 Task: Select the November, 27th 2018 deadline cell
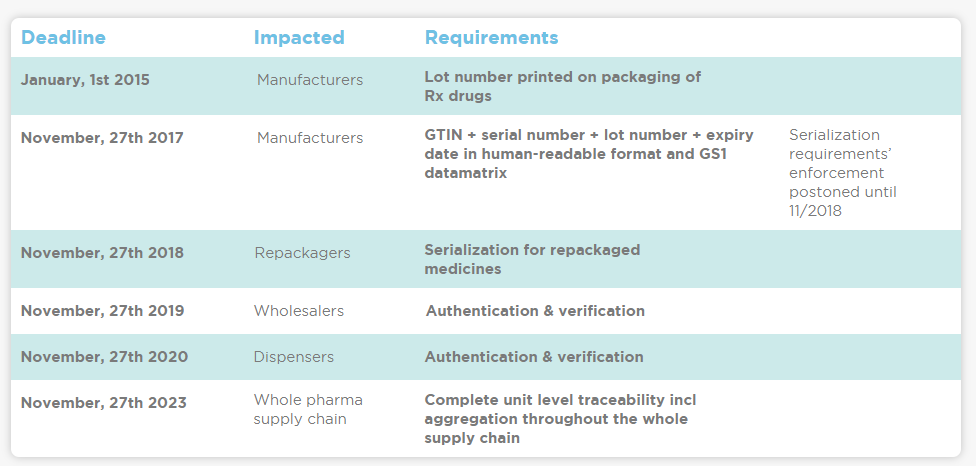pos(102,253)
